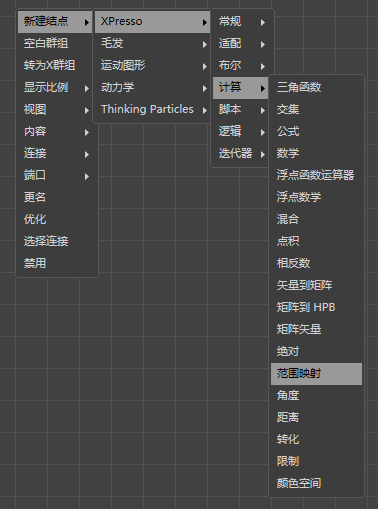The height and width of the screenshot is (509, 378).
Task: Open the XPresso node submenu
Action: click(x=153, y=22)
